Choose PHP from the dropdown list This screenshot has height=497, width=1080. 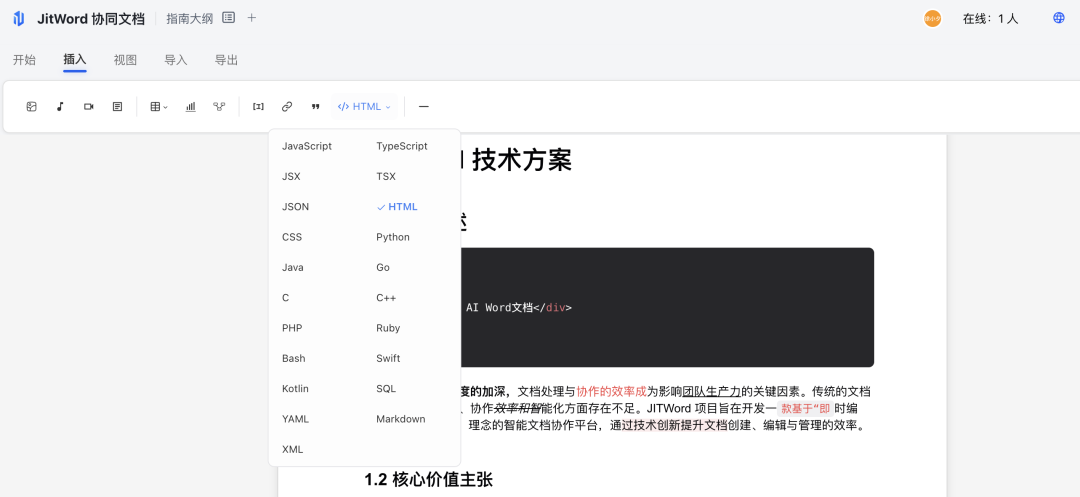pyautogui.click(x=292, y=328)
